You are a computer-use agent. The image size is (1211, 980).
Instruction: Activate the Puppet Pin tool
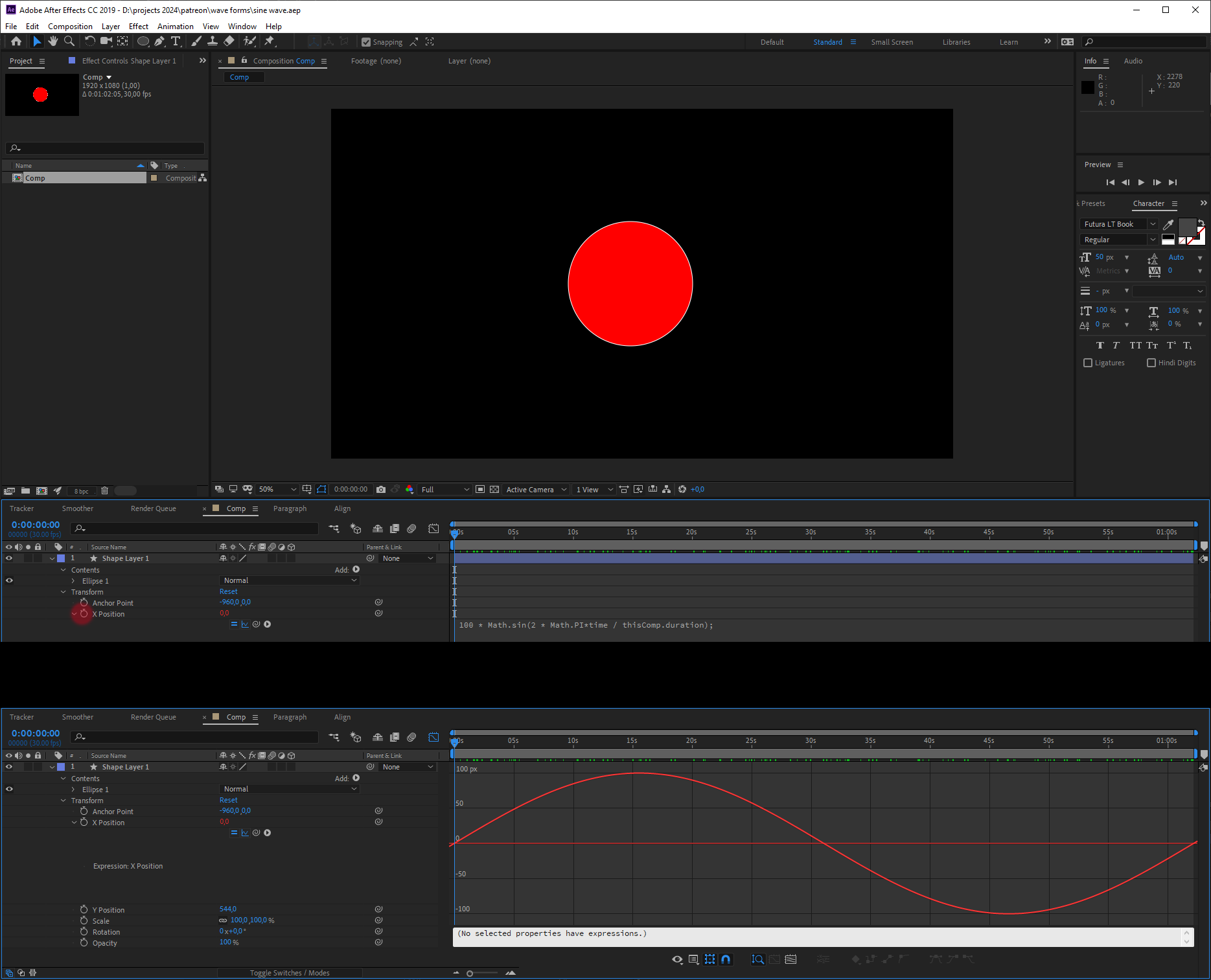(270, 41)
